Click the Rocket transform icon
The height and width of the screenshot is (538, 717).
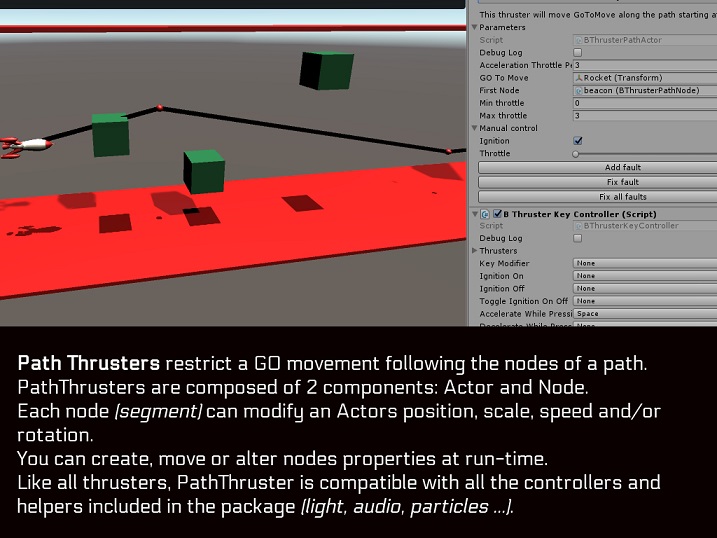pyautogui.click(x=579, y=78)
